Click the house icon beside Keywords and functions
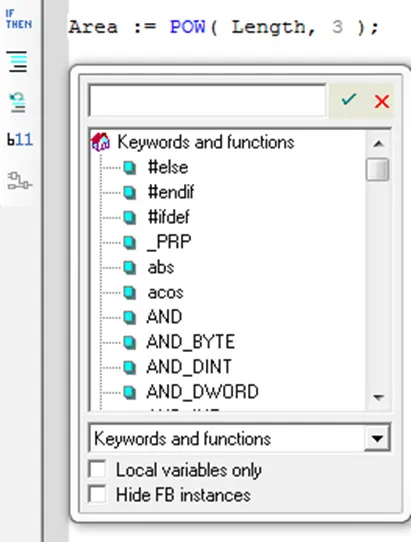Viewport: 411px width, 542px height. 100,142
